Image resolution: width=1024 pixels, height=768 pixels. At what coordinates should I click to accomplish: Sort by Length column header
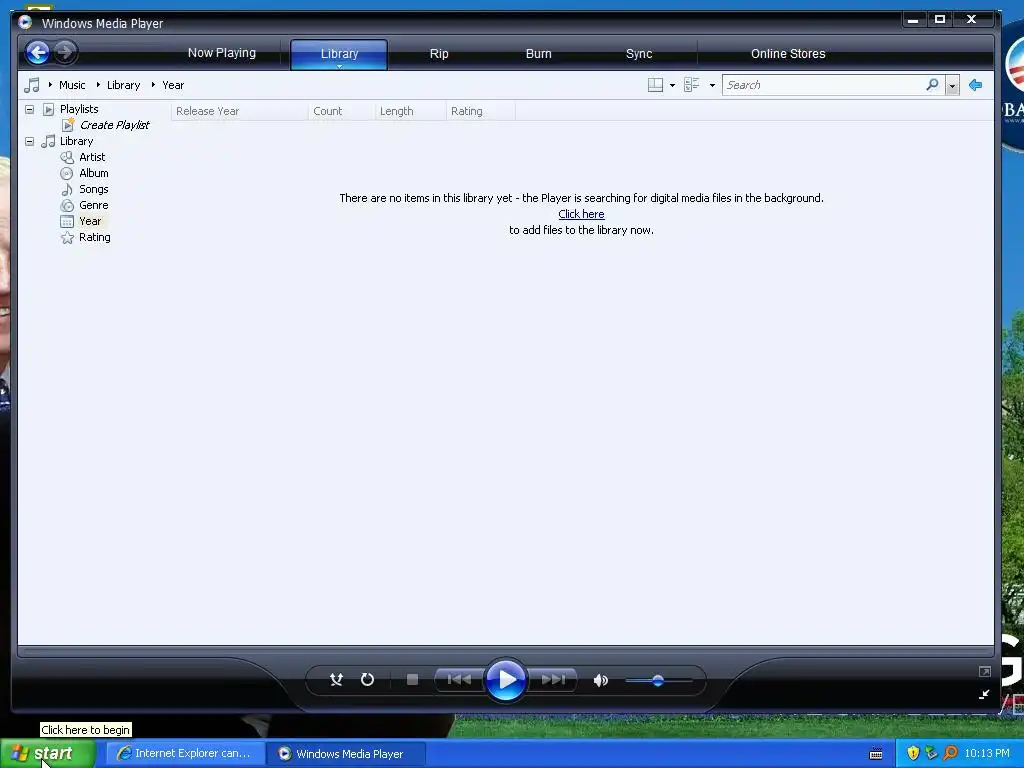click(x=411, y=111)
